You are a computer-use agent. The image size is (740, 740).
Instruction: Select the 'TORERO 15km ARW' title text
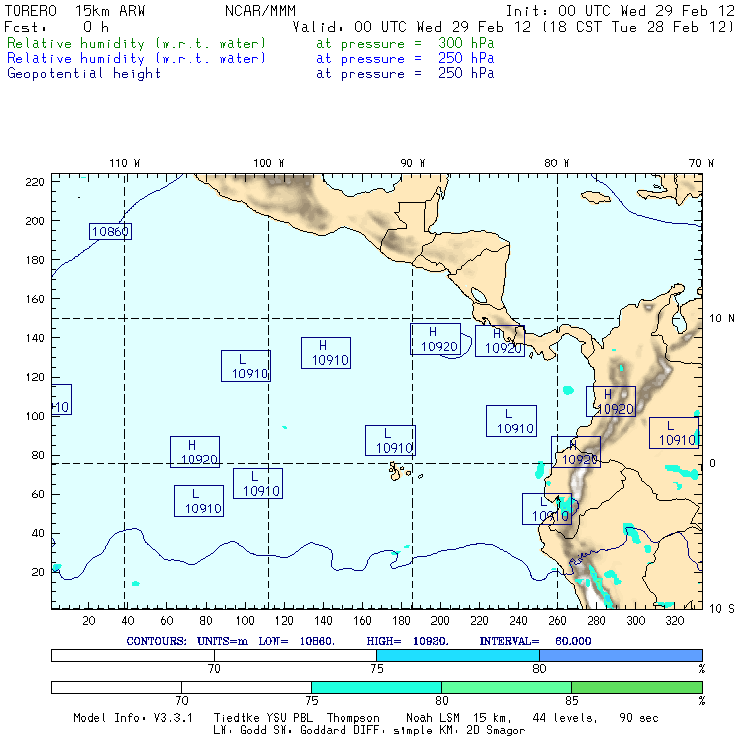(x=75, y=11)
